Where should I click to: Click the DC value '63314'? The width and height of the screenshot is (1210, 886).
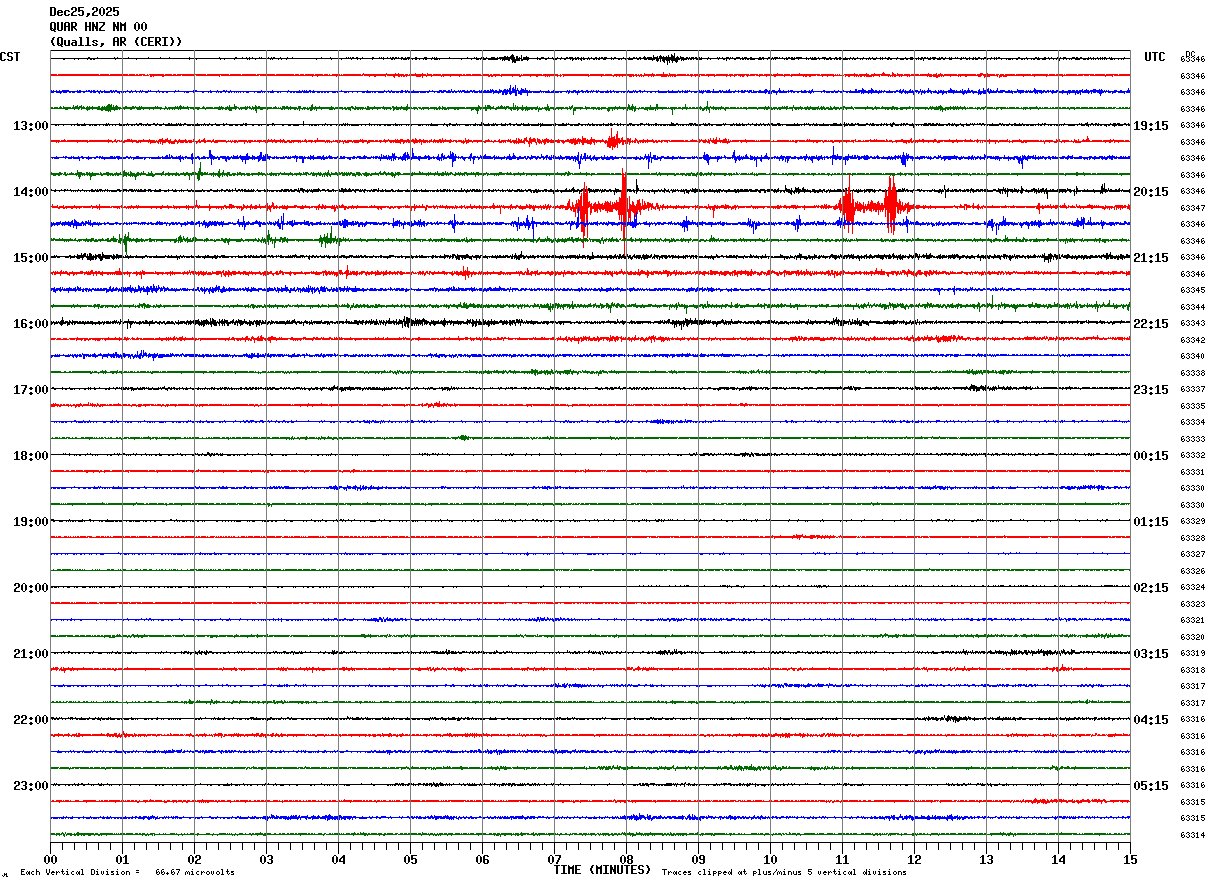(1192, 835)
